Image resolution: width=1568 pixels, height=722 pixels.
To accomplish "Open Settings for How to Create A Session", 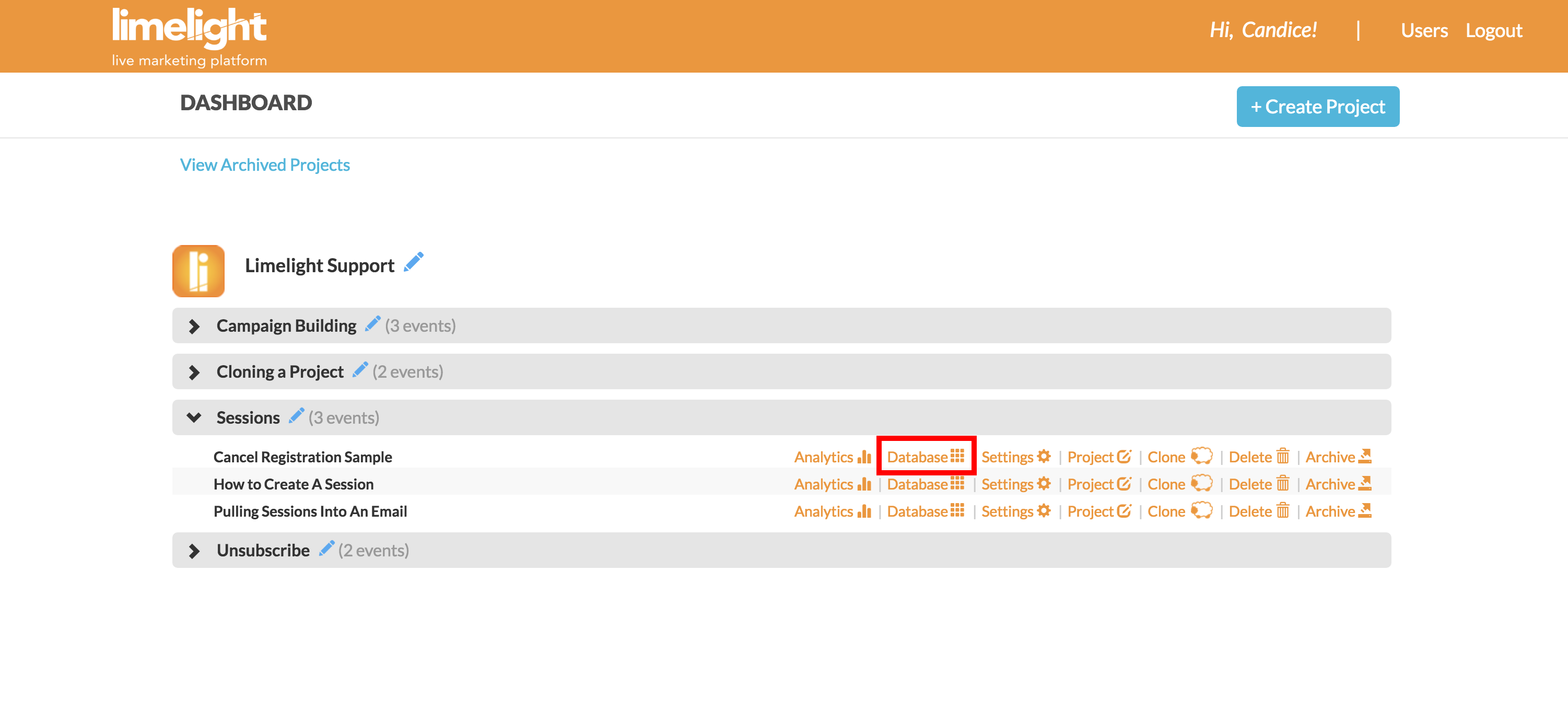I will click(1016, 484).
